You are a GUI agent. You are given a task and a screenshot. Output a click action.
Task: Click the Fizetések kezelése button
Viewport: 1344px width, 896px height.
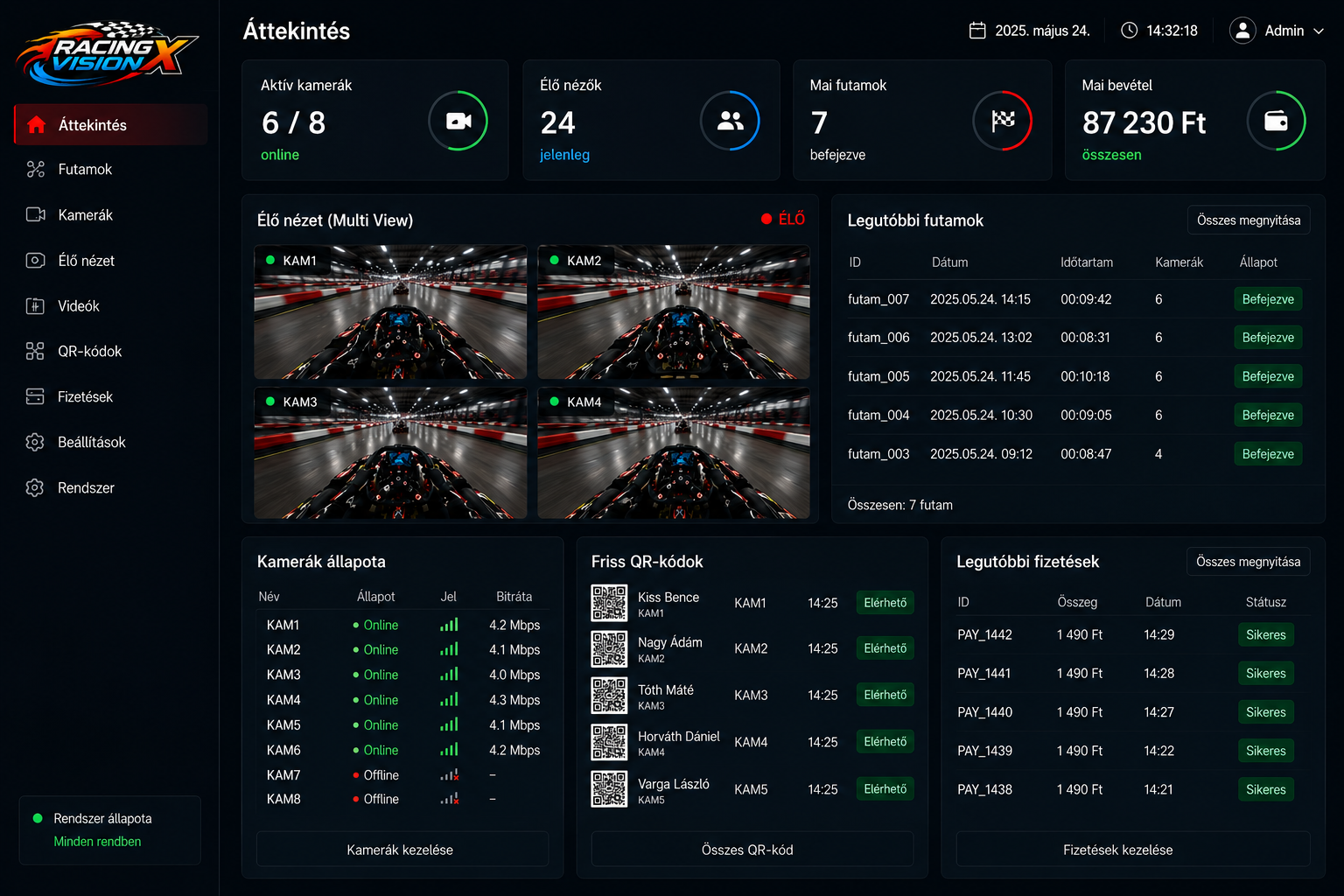(x=1133, y=850)
